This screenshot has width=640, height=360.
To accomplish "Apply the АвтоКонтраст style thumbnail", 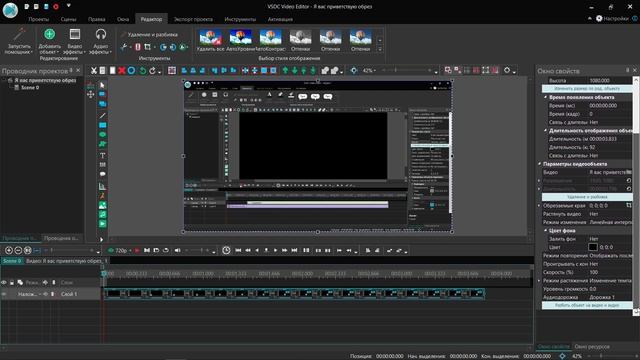I will click(x=270, y=40).
